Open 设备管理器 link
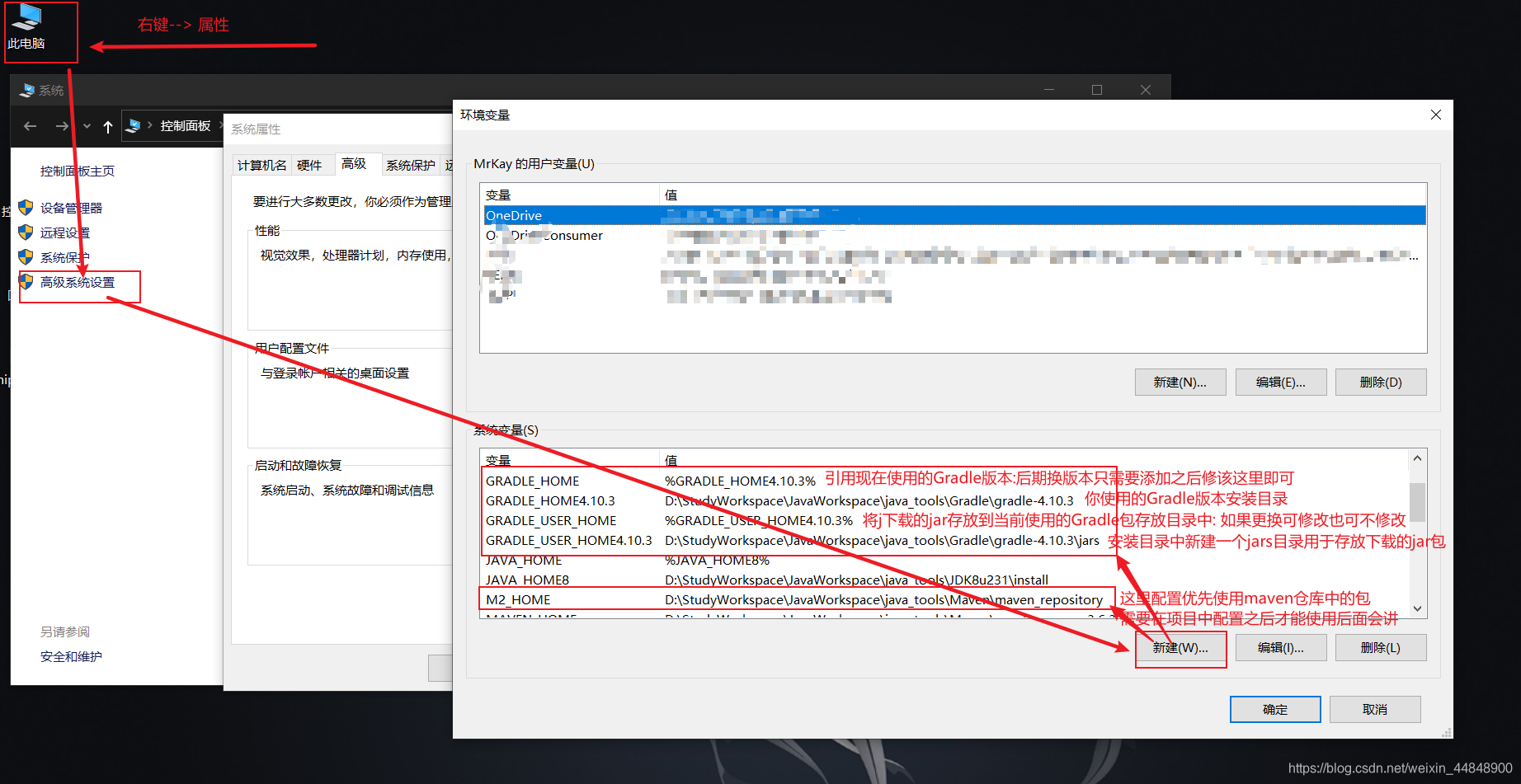The height and width of the screenshot is (784, 1521). pos(71,208)
